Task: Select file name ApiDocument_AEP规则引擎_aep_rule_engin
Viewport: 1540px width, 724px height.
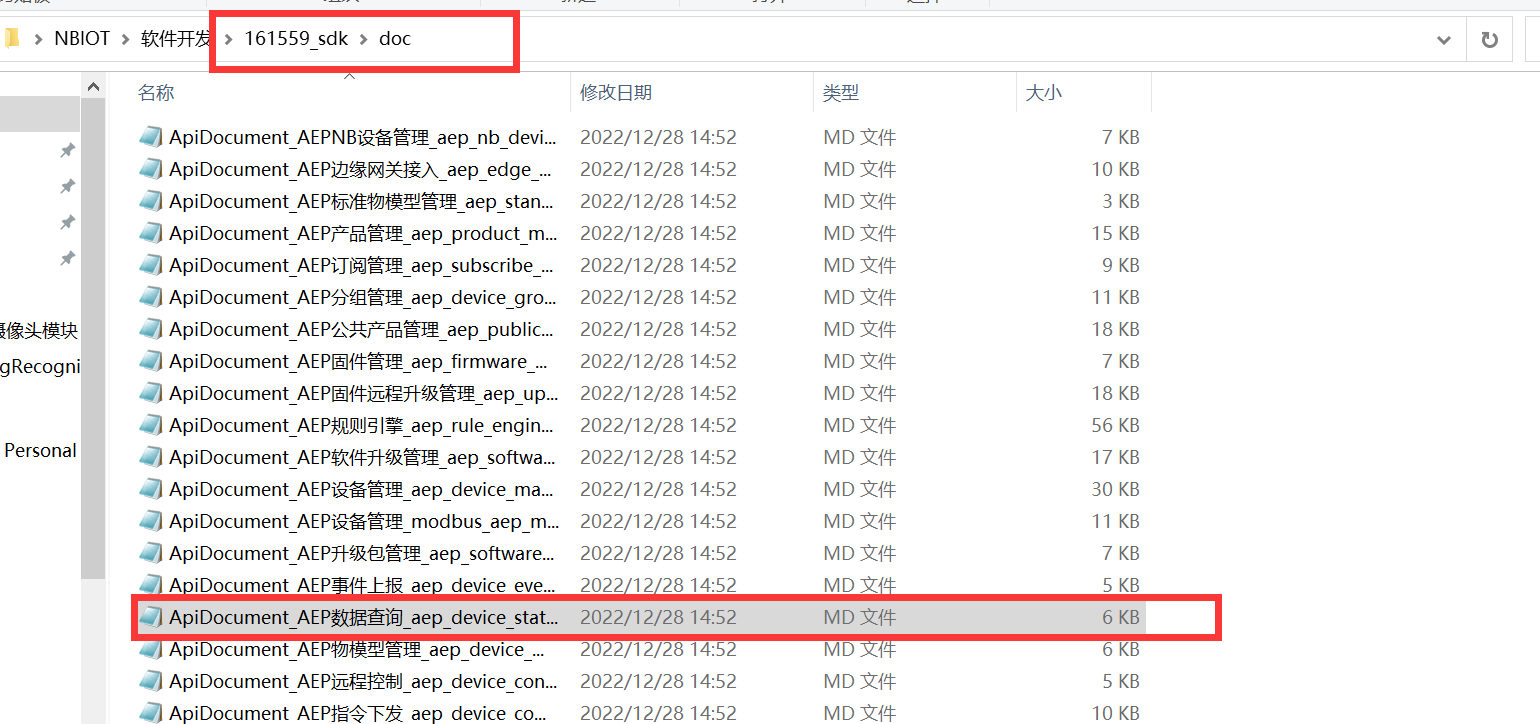Action: coord(361,425)
